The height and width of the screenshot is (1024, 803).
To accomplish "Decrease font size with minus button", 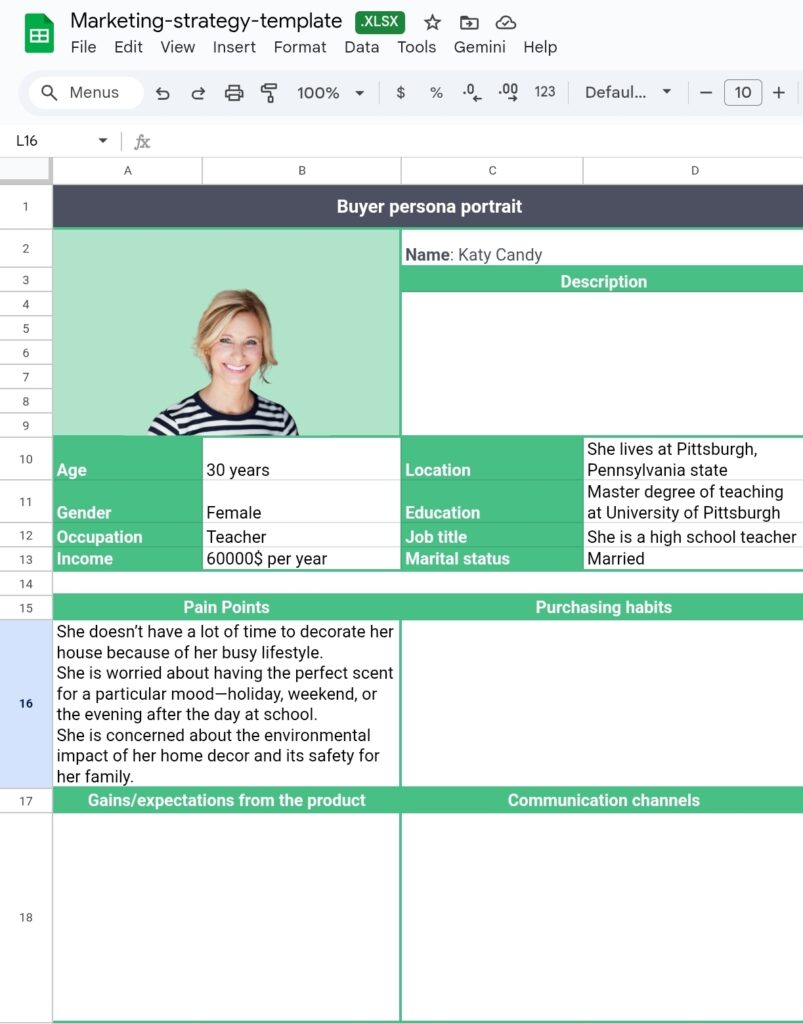I will pos(706,93).
